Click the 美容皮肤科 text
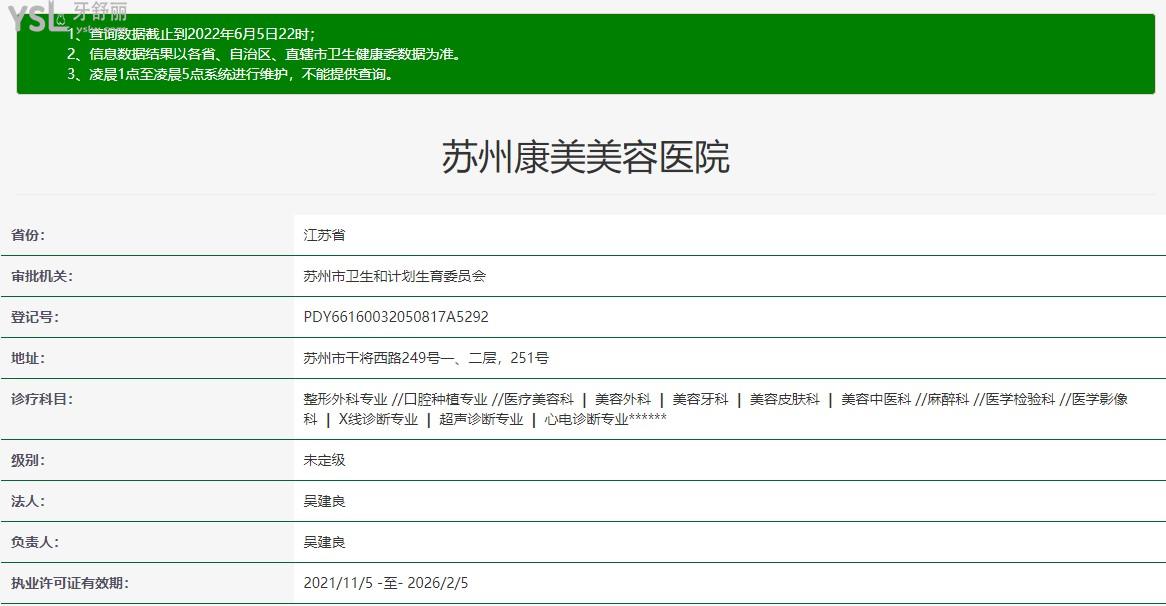The image size is (1166, 606). 785,399
